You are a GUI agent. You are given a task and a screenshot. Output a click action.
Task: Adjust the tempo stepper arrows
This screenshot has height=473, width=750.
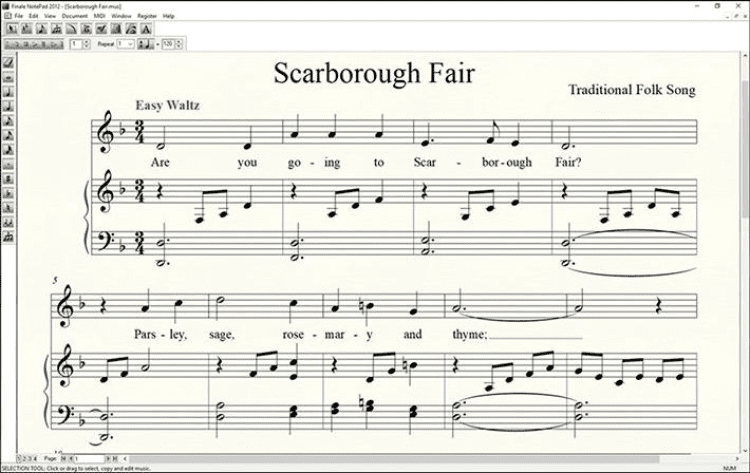pos(178,44)
